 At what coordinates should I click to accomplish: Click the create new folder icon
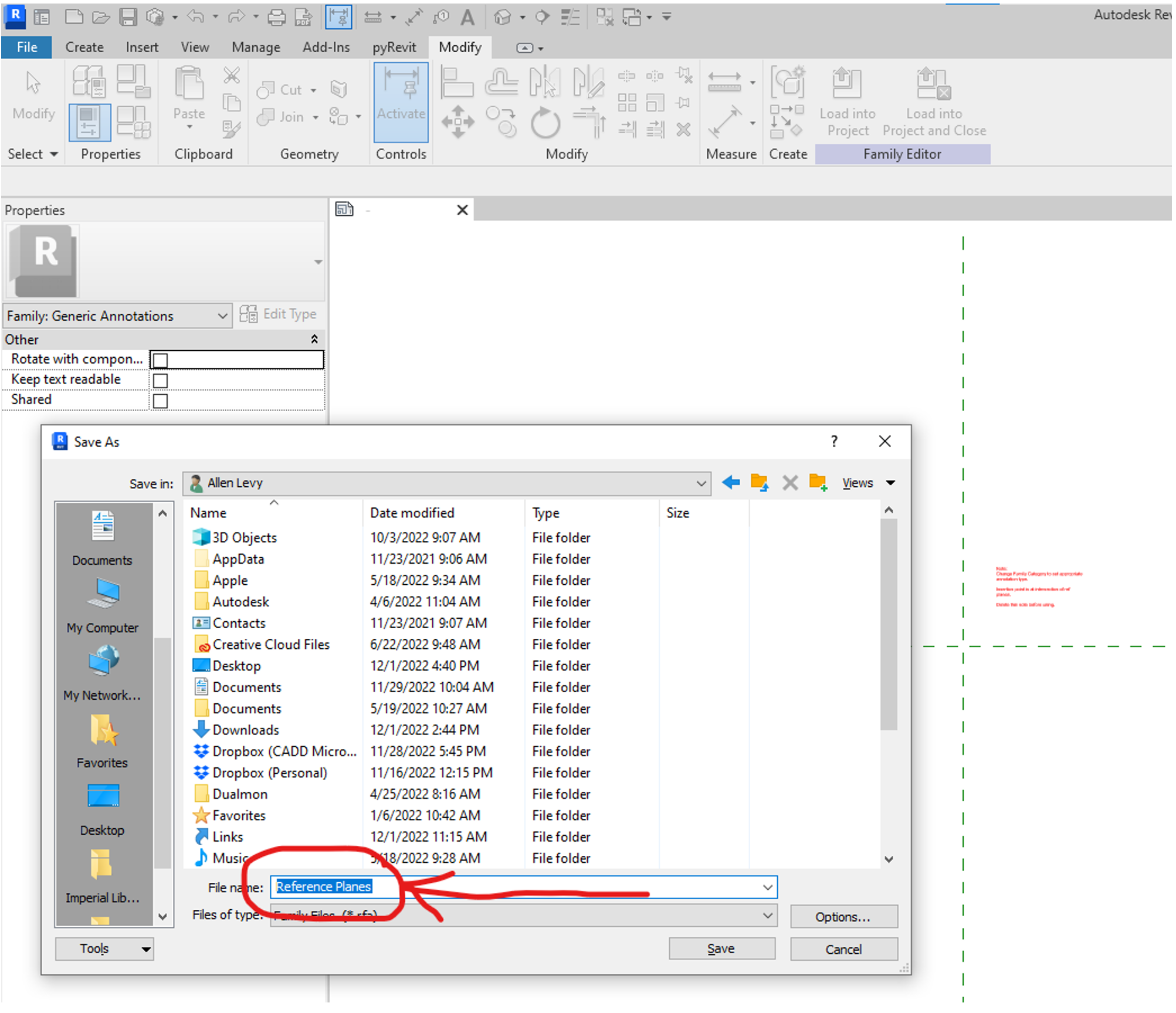coord(818,483)
